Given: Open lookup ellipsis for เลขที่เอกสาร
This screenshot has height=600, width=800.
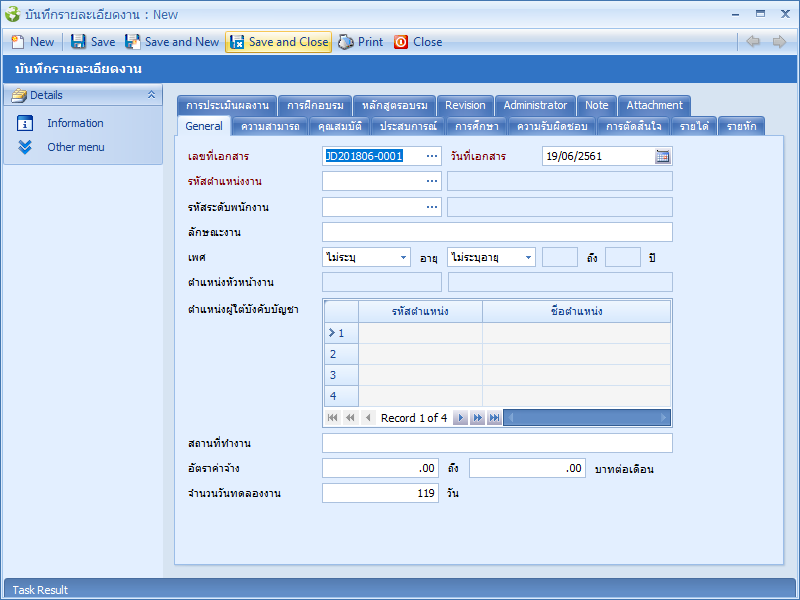Looking at the screenshot, I should pyautogui.click(x=432, y=156).
